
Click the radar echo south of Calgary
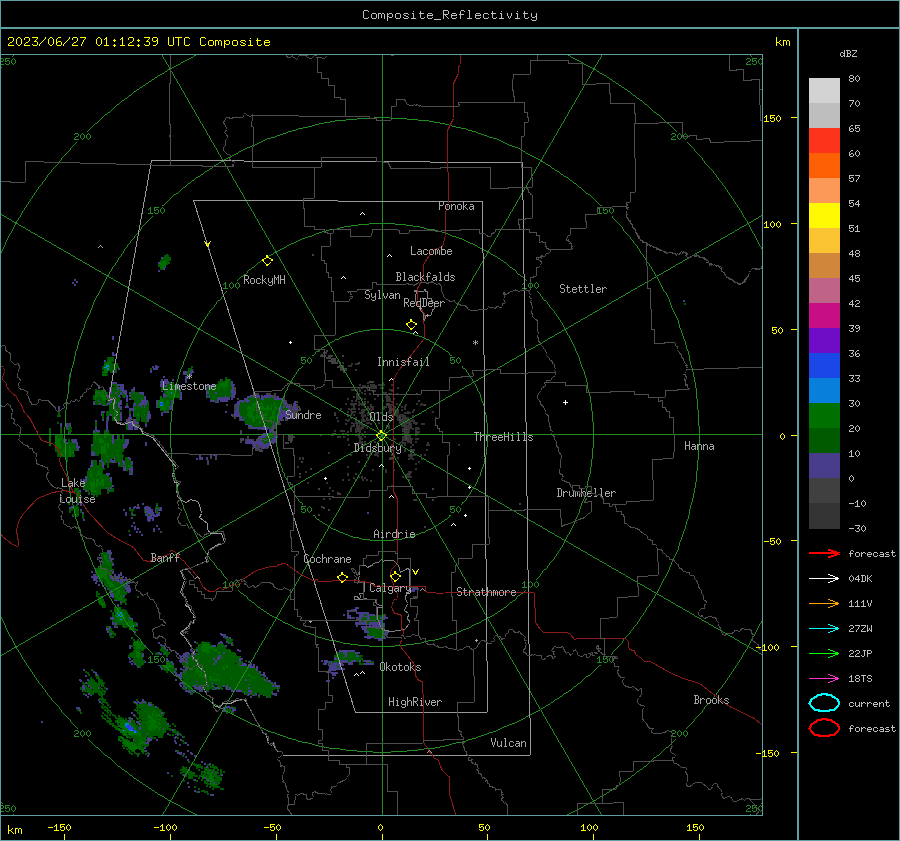pyautogui.click(x=372, y=626)
